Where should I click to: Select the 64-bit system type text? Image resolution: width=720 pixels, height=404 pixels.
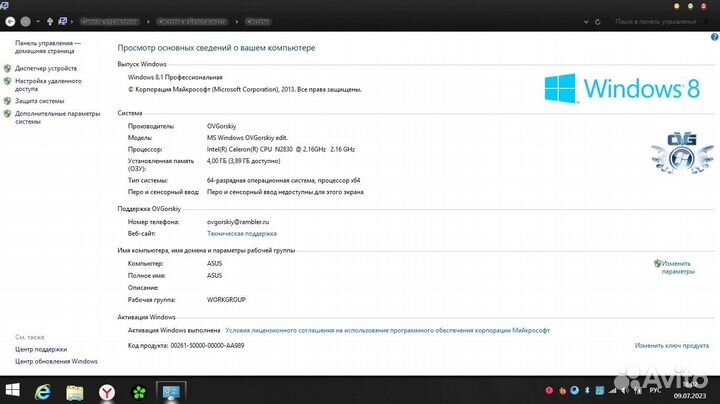[283, 181]
